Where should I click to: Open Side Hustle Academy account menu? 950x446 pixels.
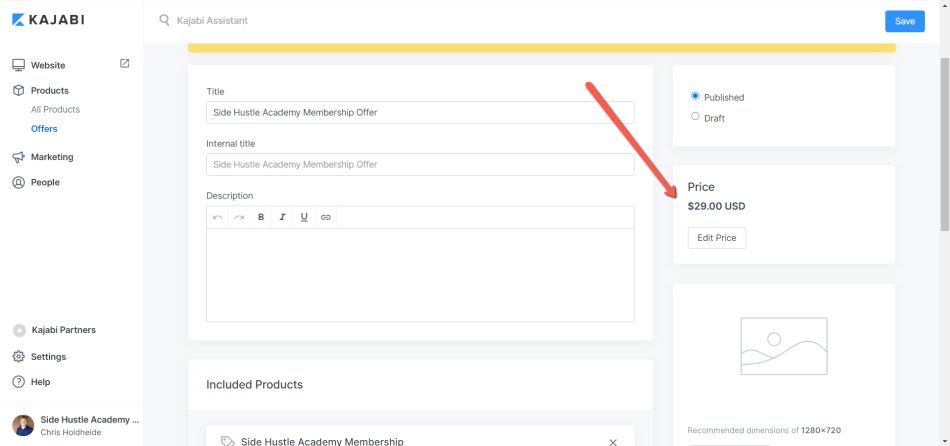[x=71, y=425]
